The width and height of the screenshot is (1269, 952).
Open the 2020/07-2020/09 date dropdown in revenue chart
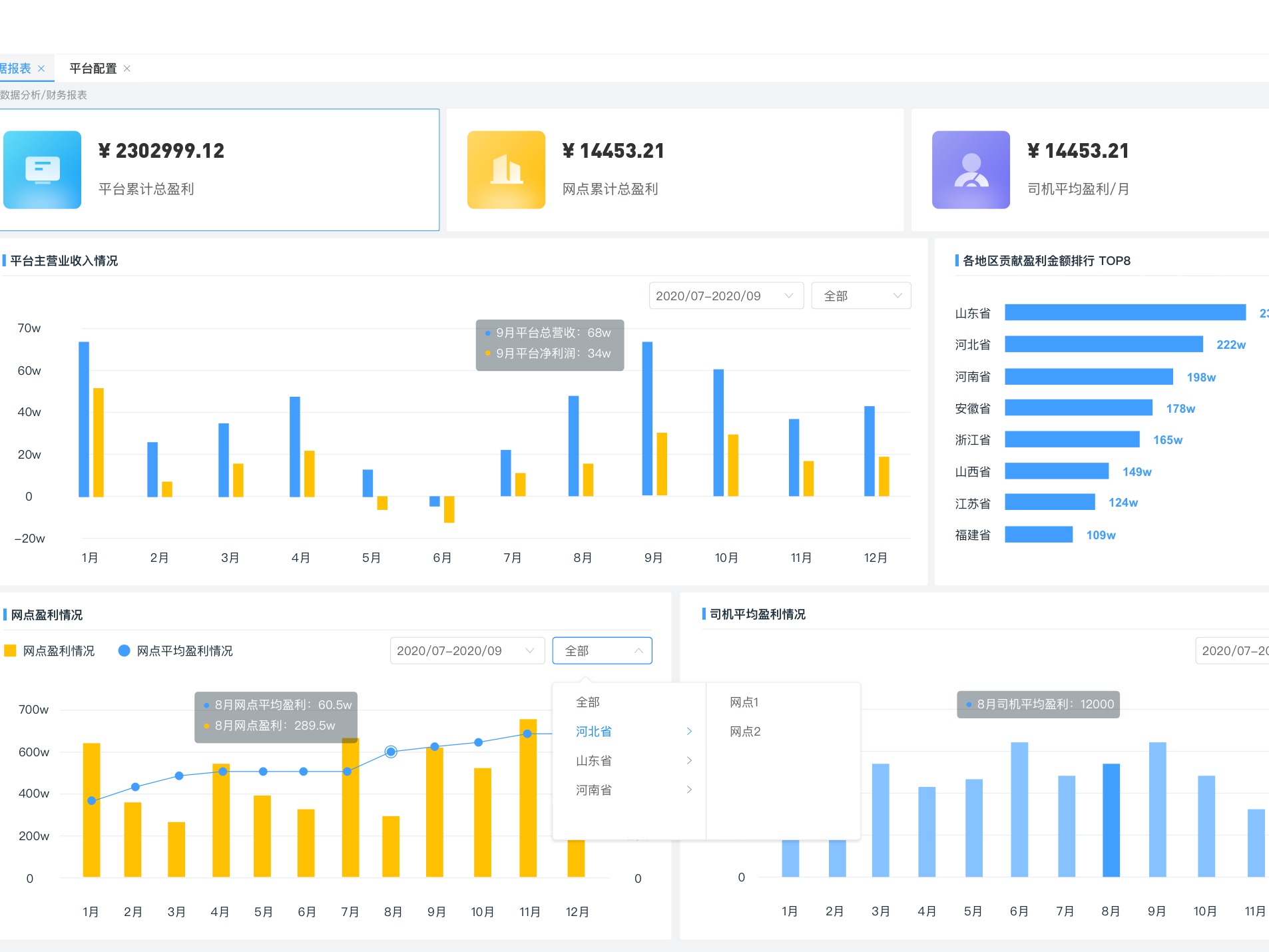coord(726,296)
